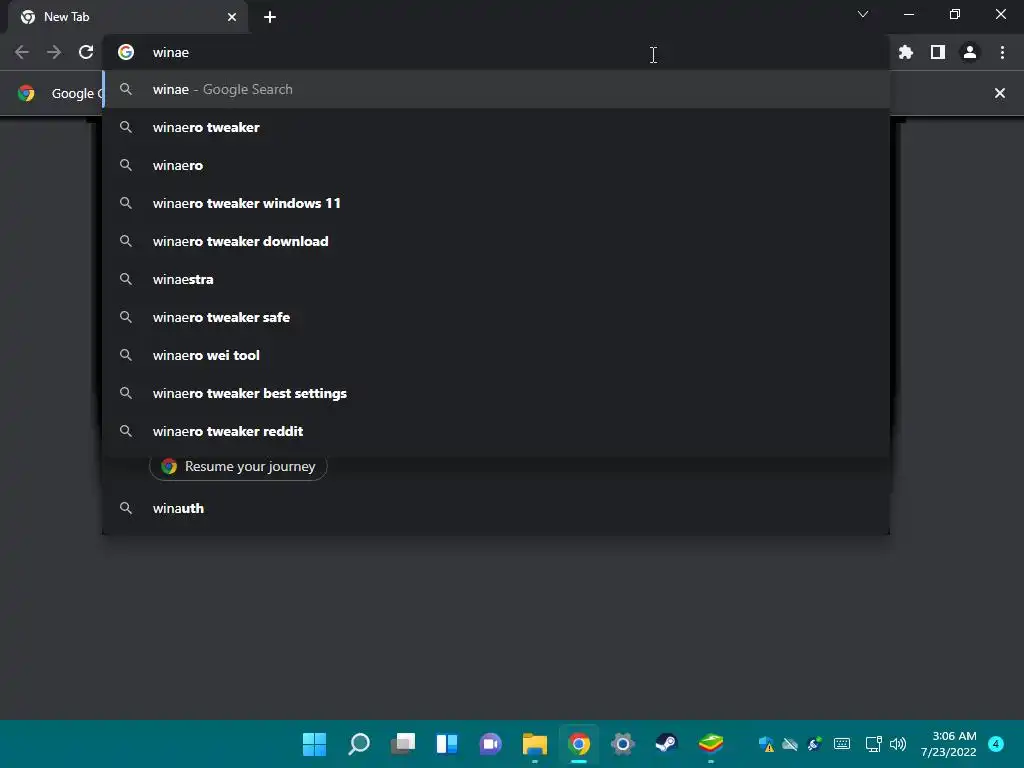Viewport: 1024px width, 768px height.
Task: Select 'winaero tweaker download' suggestion
Action: 496,241
